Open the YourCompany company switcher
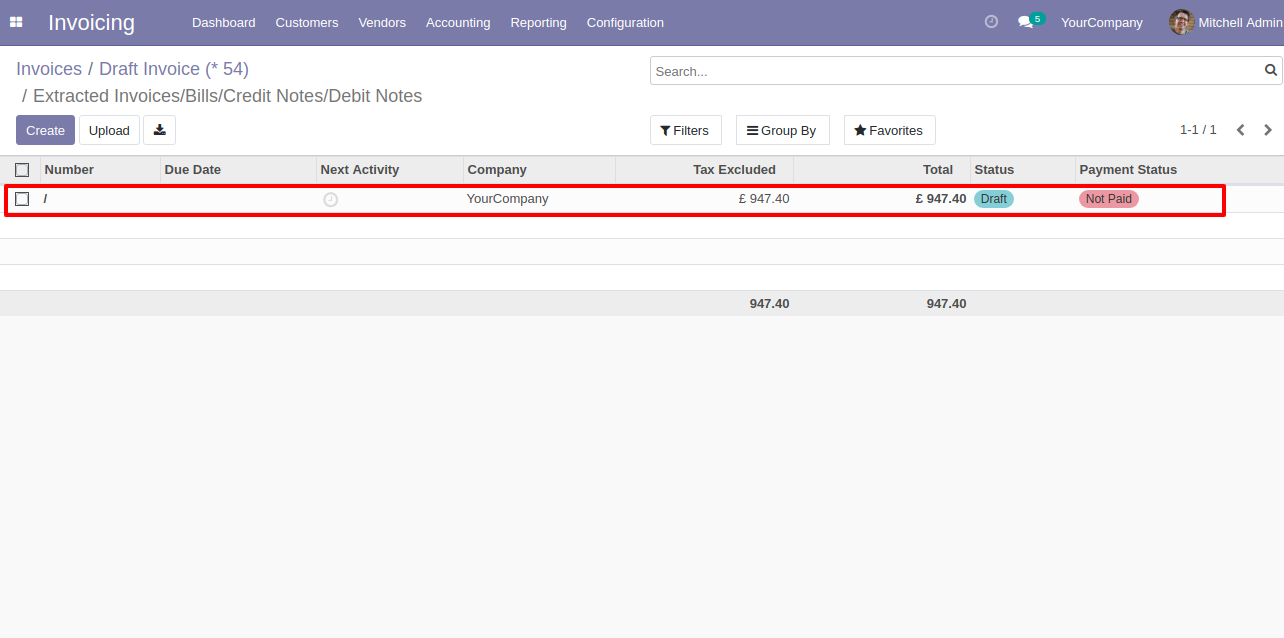This screenshot has width=1284, height=638. [1102, 22]
